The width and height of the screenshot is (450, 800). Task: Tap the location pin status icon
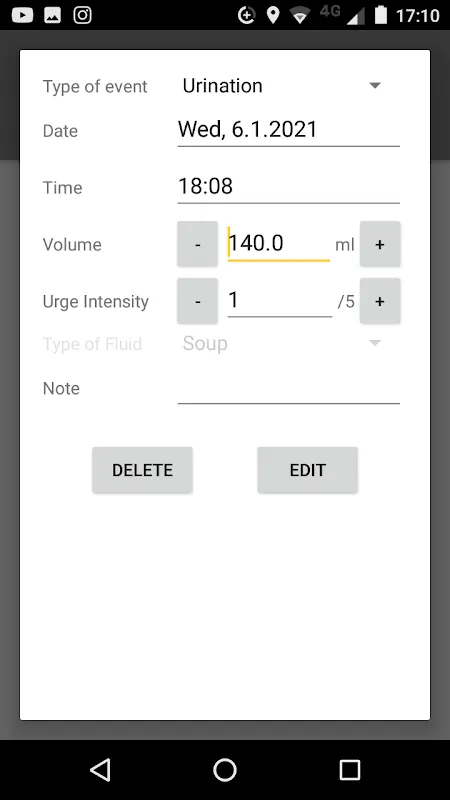(x=273, y=15)
